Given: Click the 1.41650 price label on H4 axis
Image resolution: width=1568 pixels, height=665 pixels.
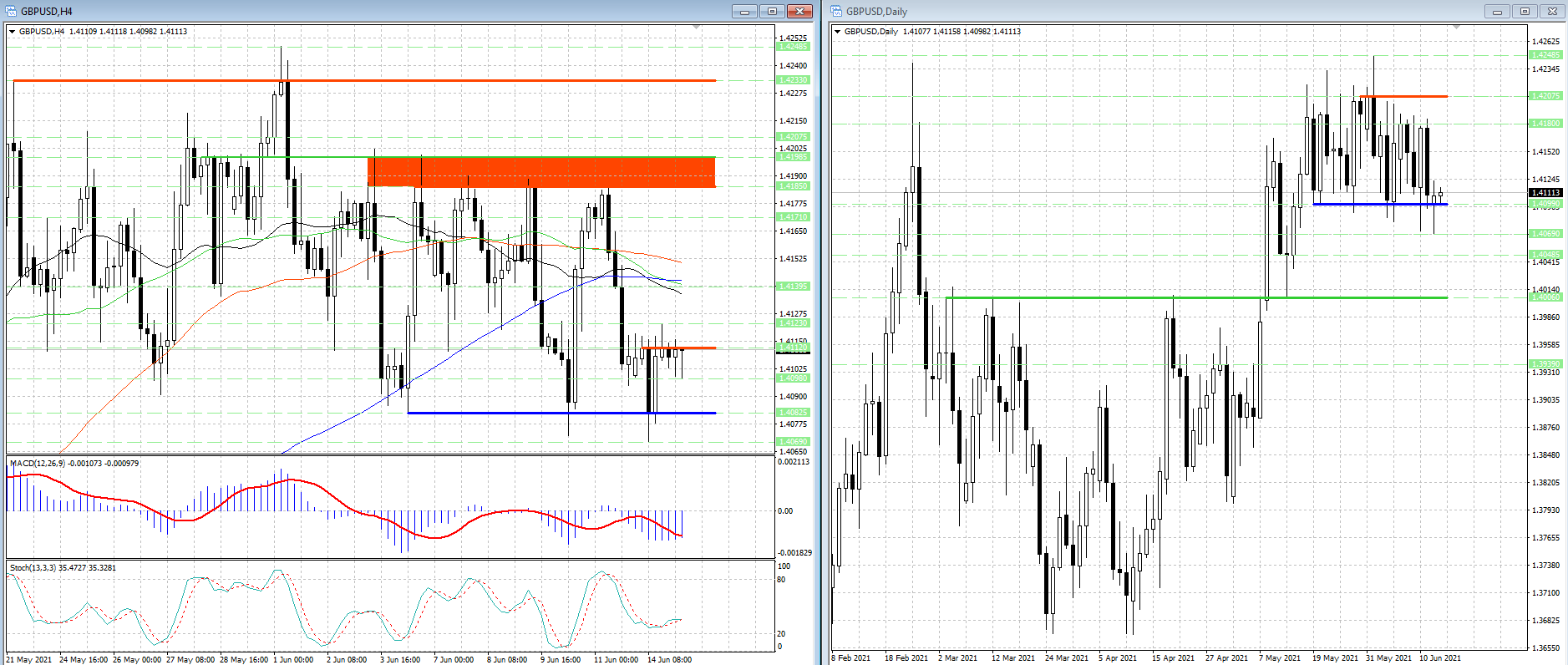Looking at the screenshot, I should [x=794, y=231].
